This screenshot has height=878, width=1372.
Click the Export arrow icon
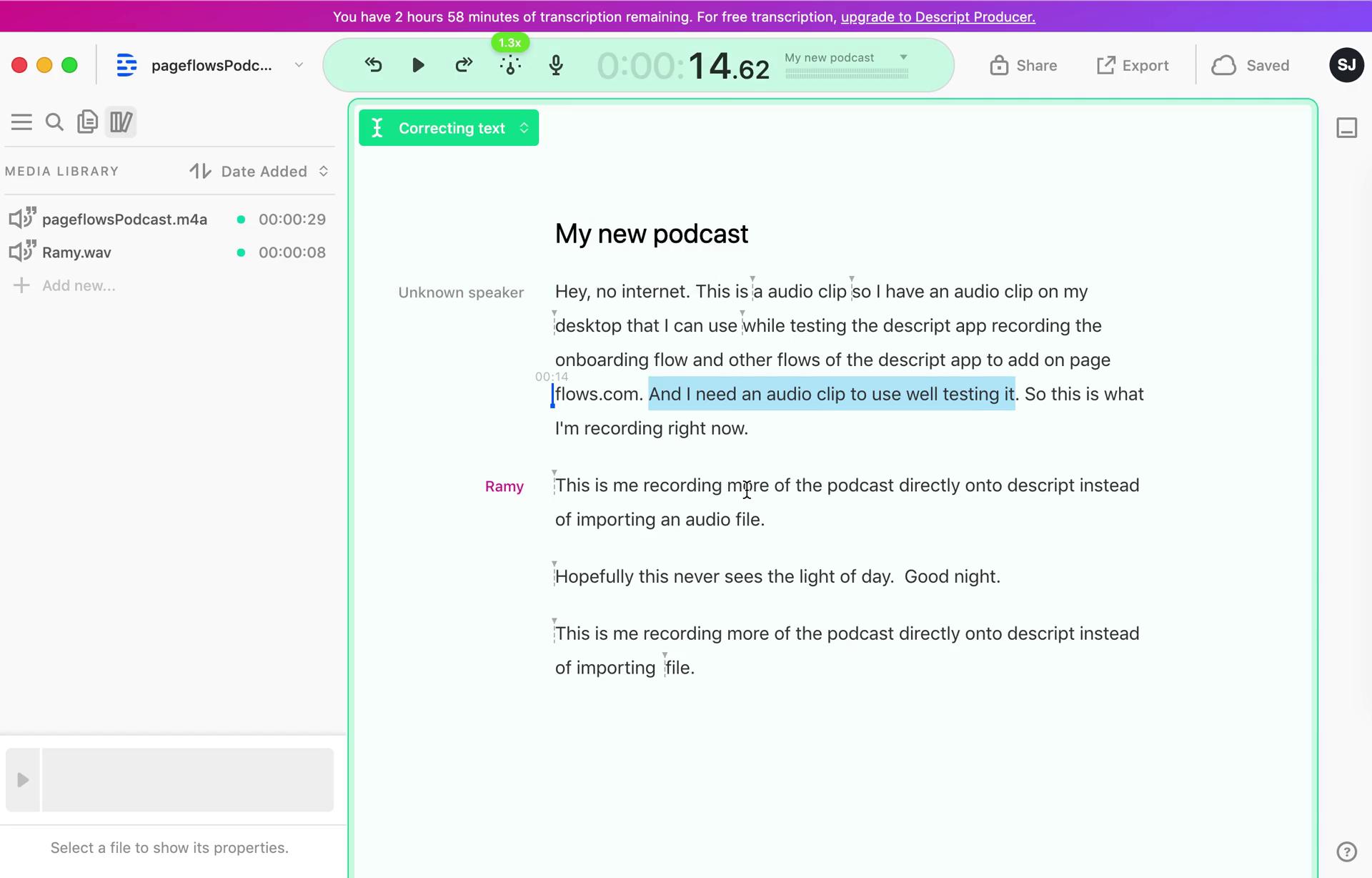(x=1106, y=65)
